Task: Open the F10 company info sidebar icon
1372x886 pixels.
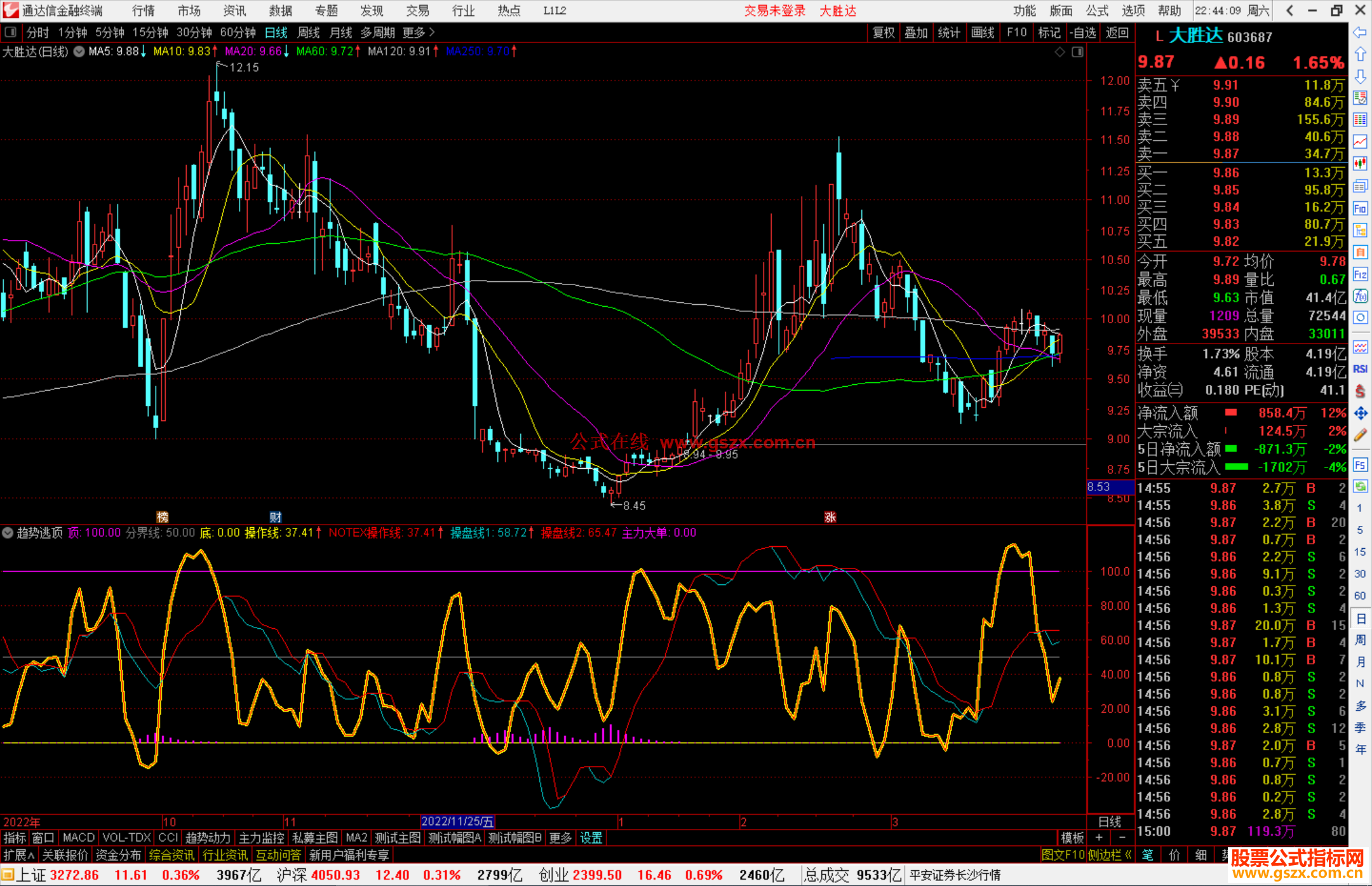Action: pos(1360,208)
